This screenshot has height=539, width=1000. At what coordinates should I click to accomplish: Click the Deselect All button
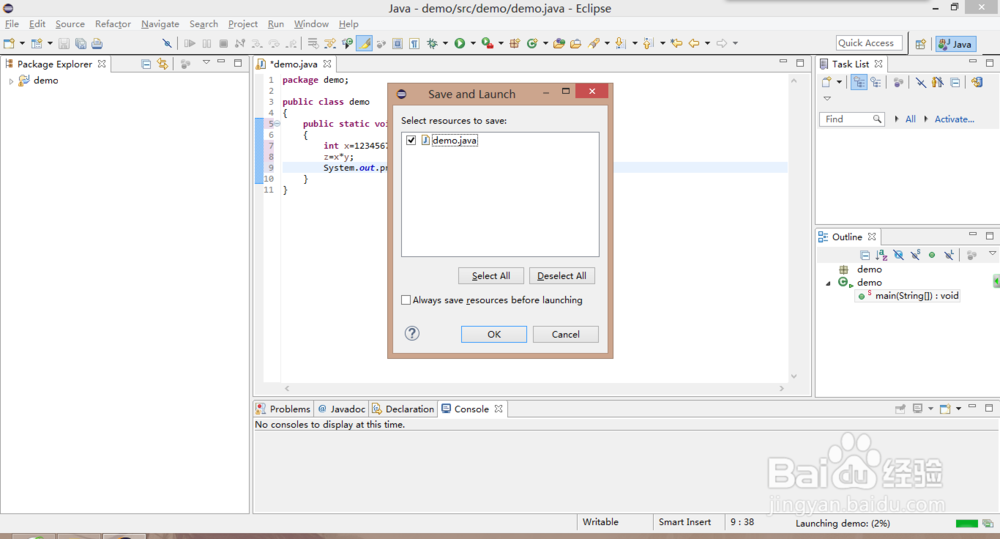coord(562,276)
